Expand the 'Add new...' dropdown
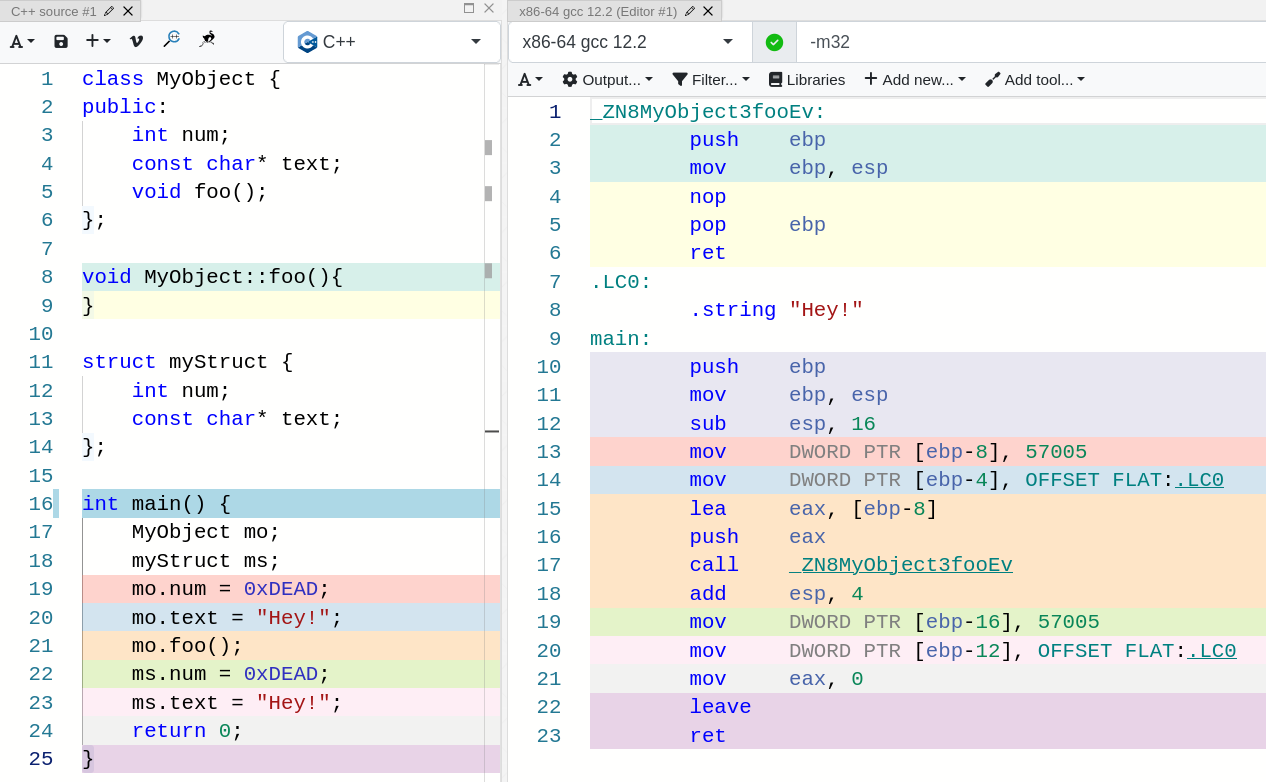 [914, 79]
